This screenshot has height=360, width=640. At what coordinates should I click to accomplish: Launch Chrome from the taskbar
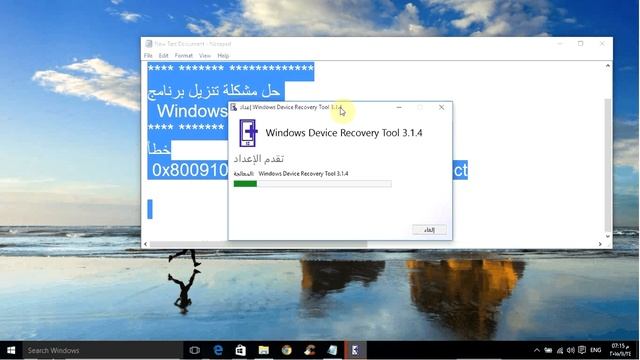287,350
